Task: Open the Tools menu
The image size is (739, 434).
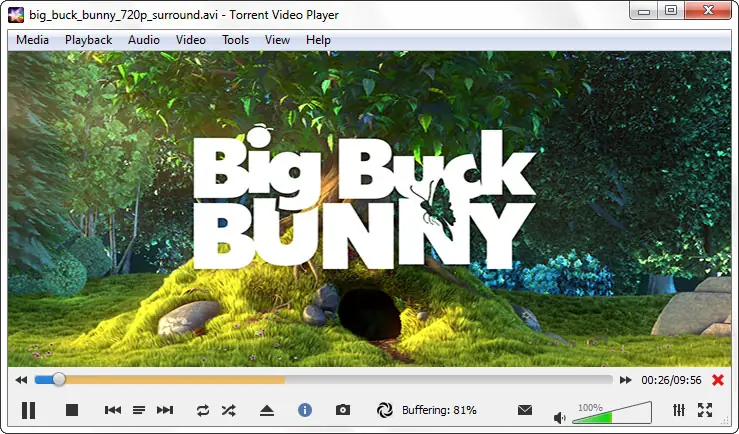Action: click(x=235, y=40)
